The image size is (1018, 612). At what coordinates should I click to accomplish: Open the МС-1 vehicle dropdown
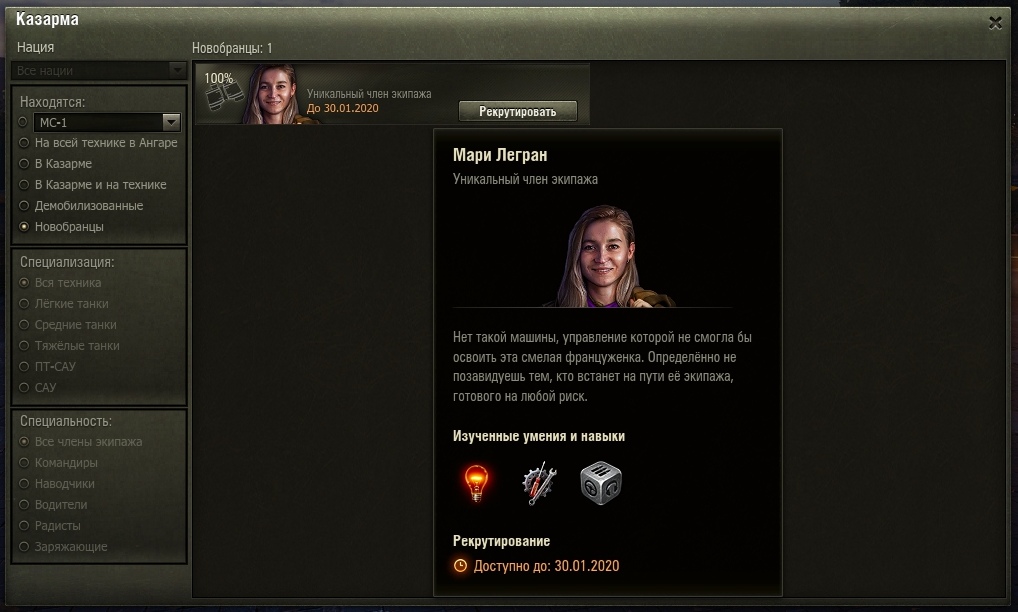pos(107,122)
